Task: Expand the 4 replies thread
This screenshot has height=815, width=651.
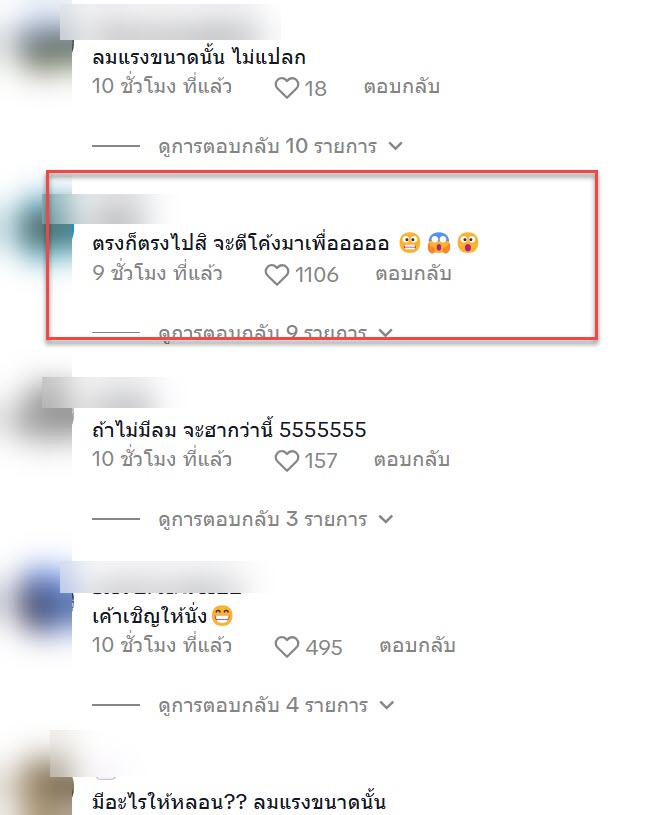Action: tap(276, 705)
